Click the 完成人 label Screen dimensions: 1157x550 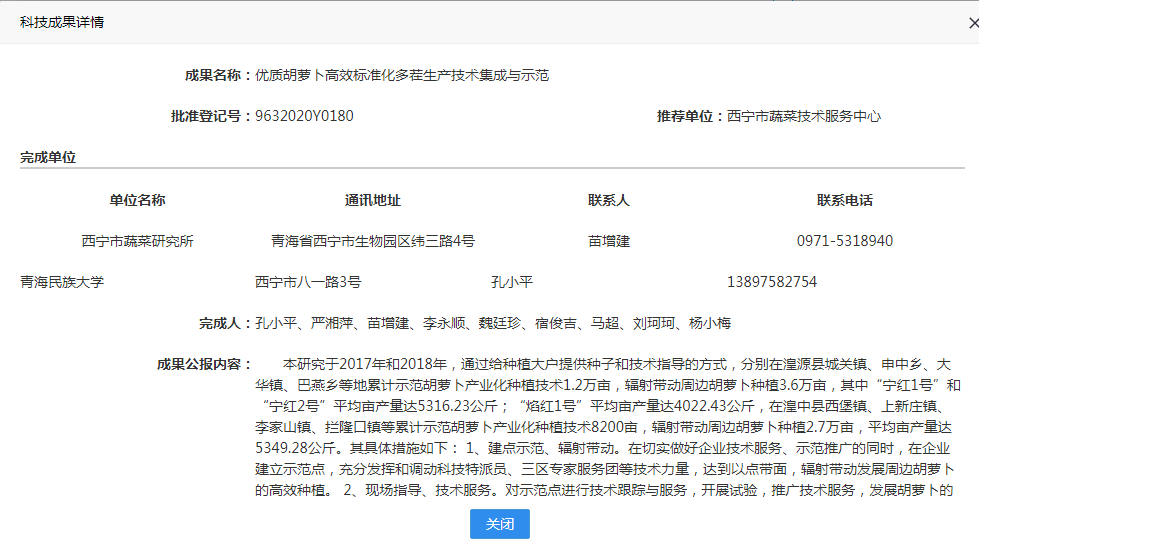(225, 323)
